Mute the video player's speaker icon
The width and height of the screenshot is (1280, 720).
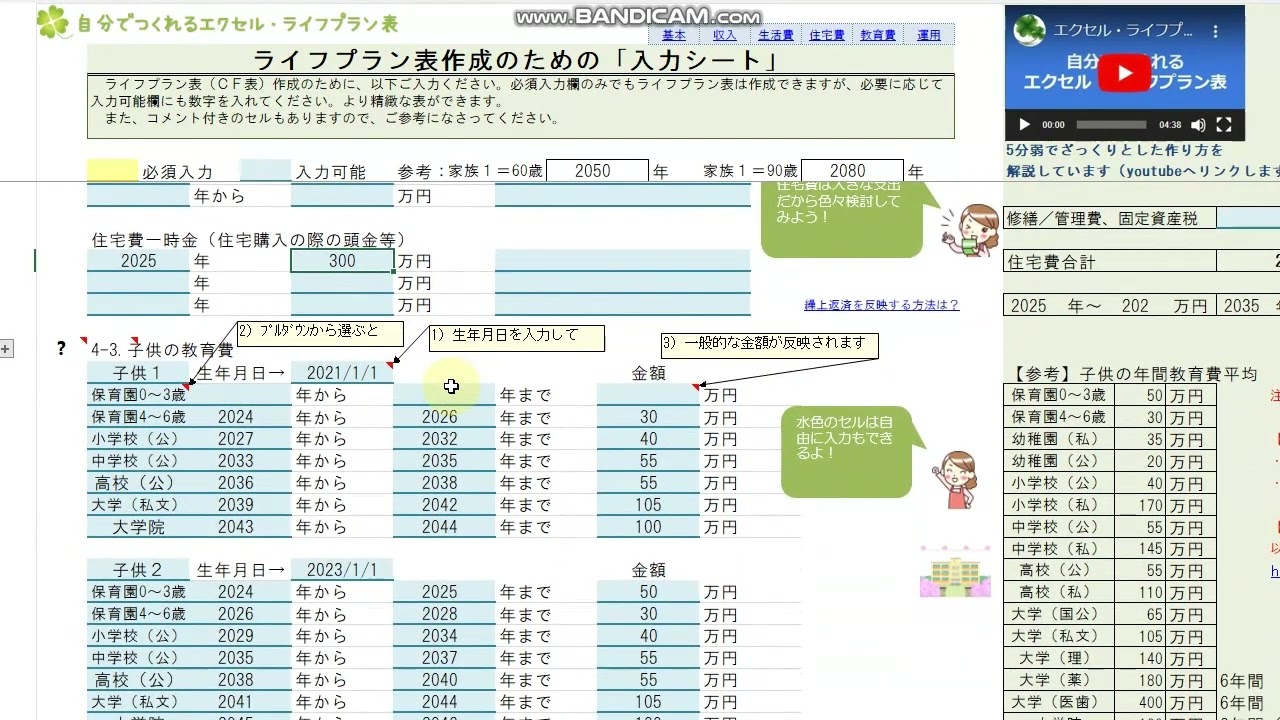pyautogui.click(x=1198, y=124)
